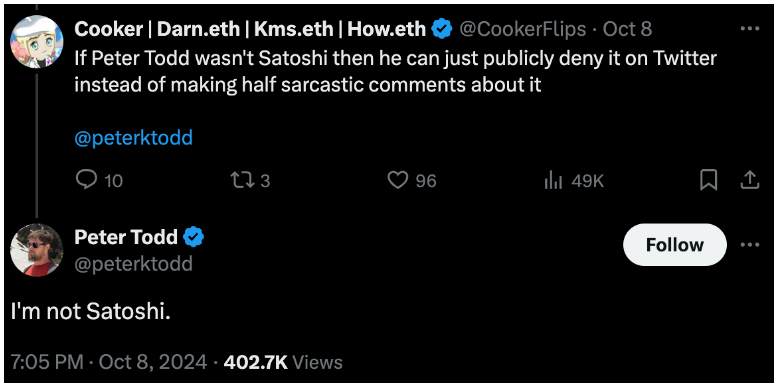
Task: Open the three-dot menu beside Follow
Action: (750, 245)
